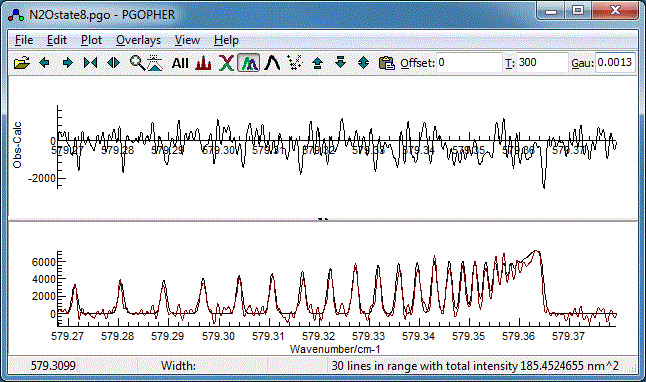The width and height of the screenshot is (646, 382).
Task: Click the black single-peak lineshape icon
Action: [272, 63]
